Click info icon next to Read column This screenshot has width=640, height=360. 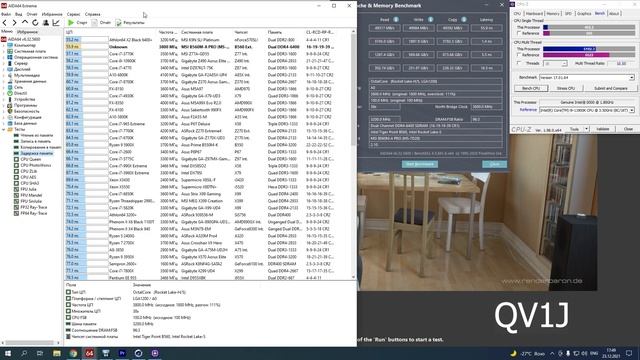point(396,19)
